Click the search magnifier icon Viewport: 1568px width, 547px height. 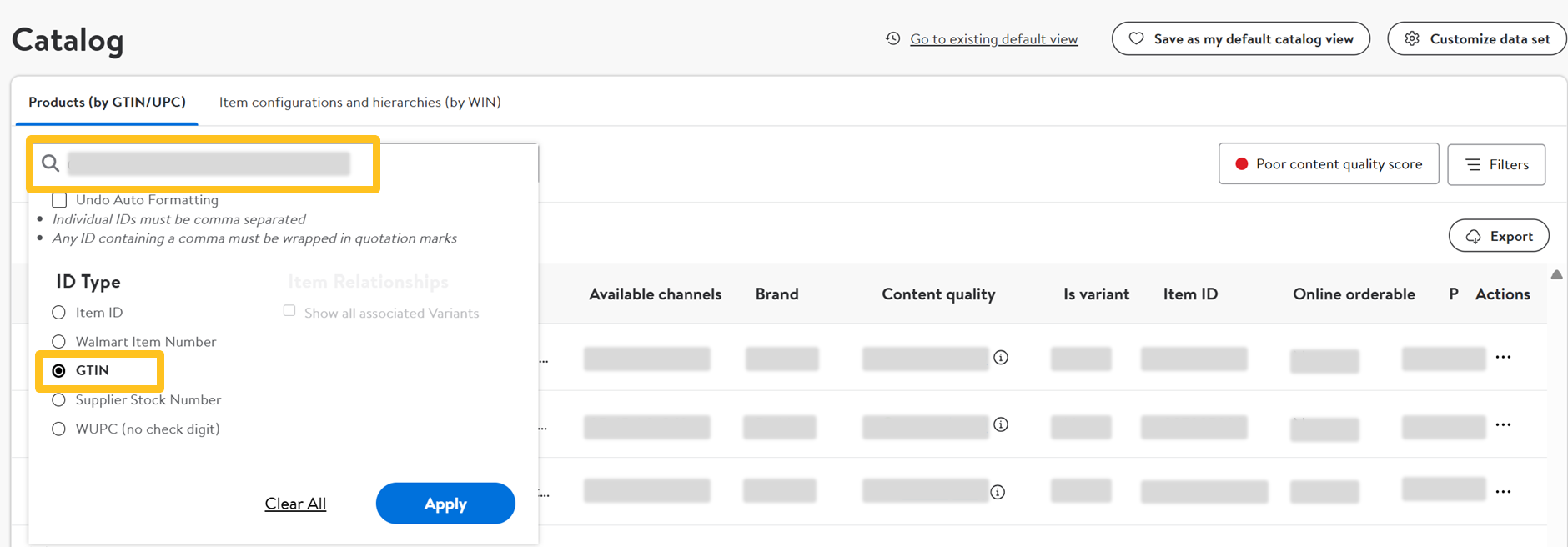tap(51, 163)
